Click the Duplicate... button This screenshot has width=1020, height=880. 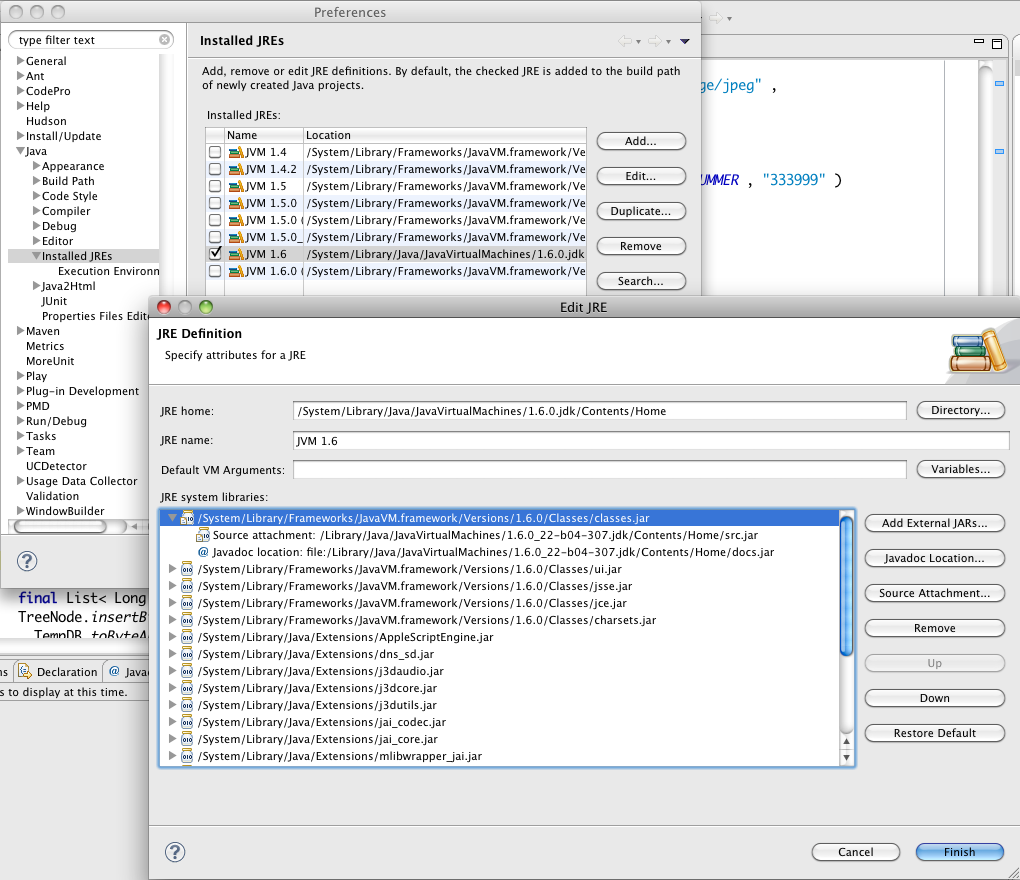641,211
